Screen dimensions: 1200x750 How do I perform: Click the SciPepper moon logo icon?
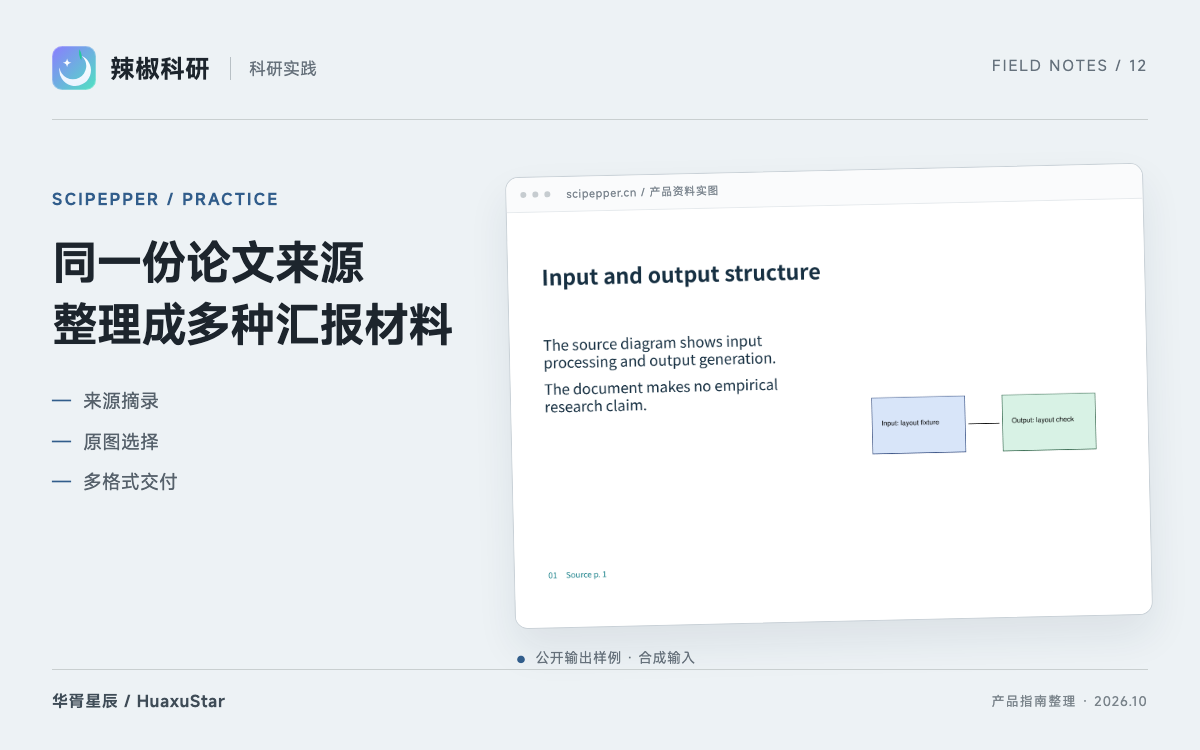pos(74,68)
